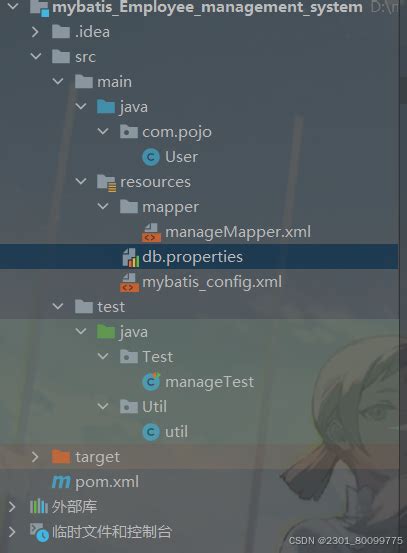Expand the target folder arrow
The width and height of the screenshot is (407, 553).
(x=35, y=457)
